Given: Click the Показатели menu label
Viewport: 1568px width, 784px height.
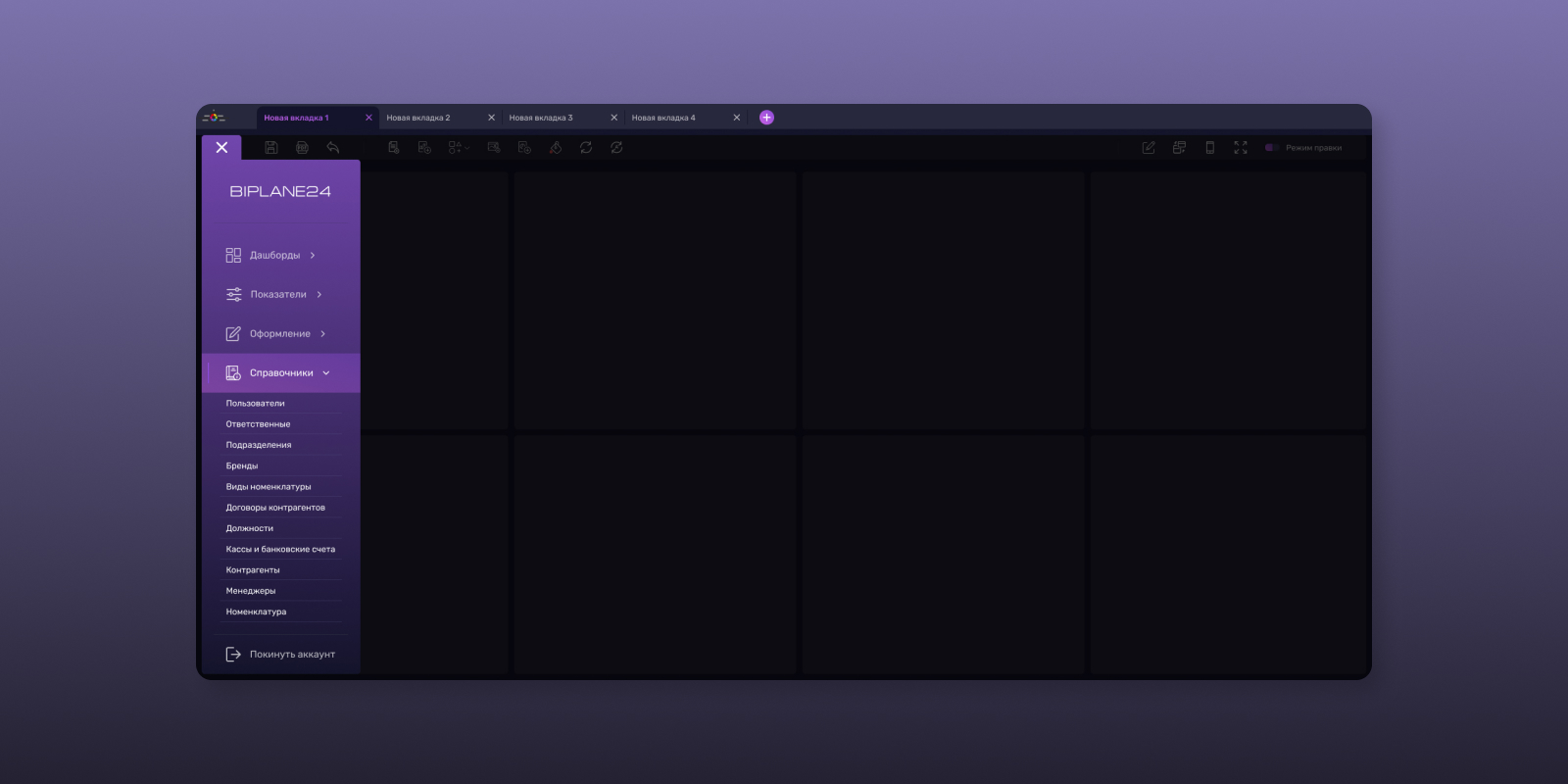Looking at the screenshot, I should tap(278, 294).
